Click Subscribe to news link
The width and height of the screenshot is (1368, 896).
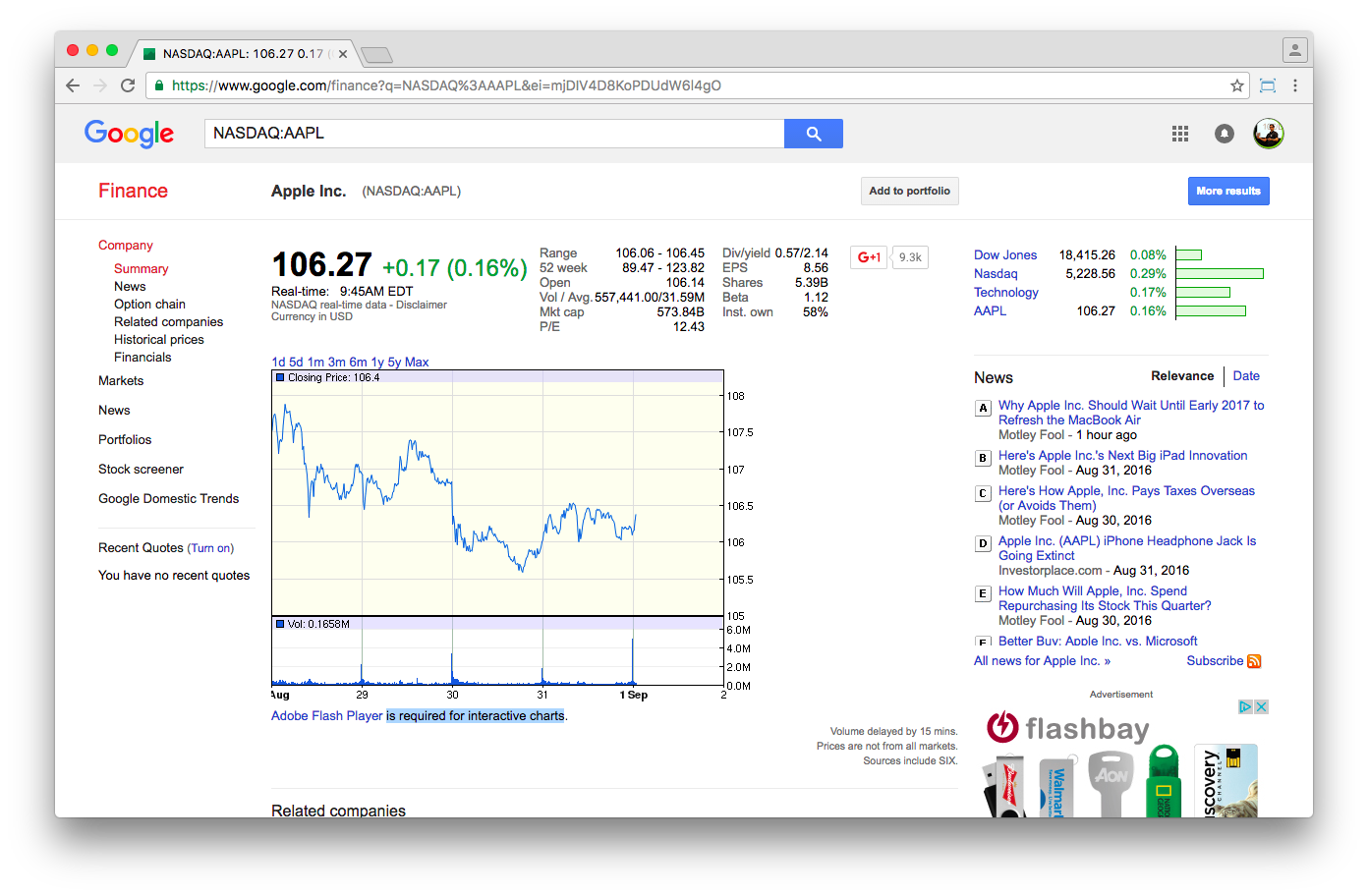point(1215,661)
